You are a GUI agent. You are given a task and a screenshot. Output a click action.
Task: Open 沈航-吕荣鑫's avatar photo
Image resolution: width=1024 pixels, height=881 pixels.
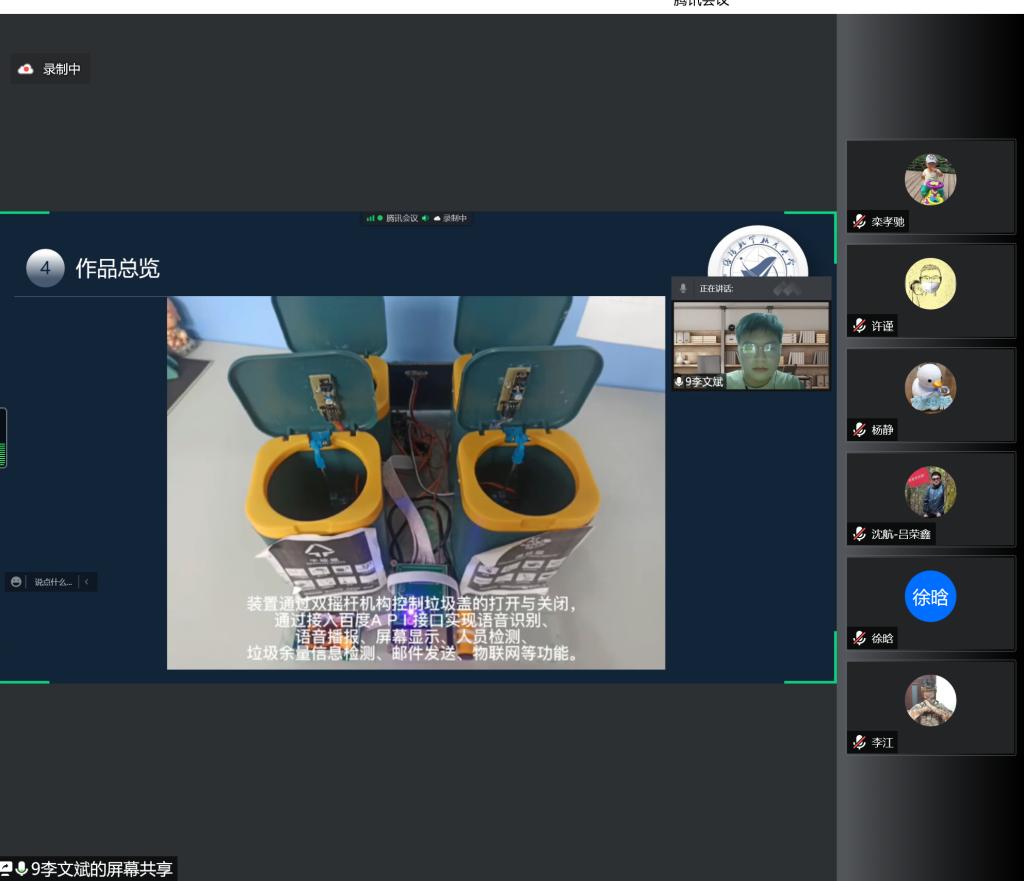pyautogui.click(x=930, y=492)
